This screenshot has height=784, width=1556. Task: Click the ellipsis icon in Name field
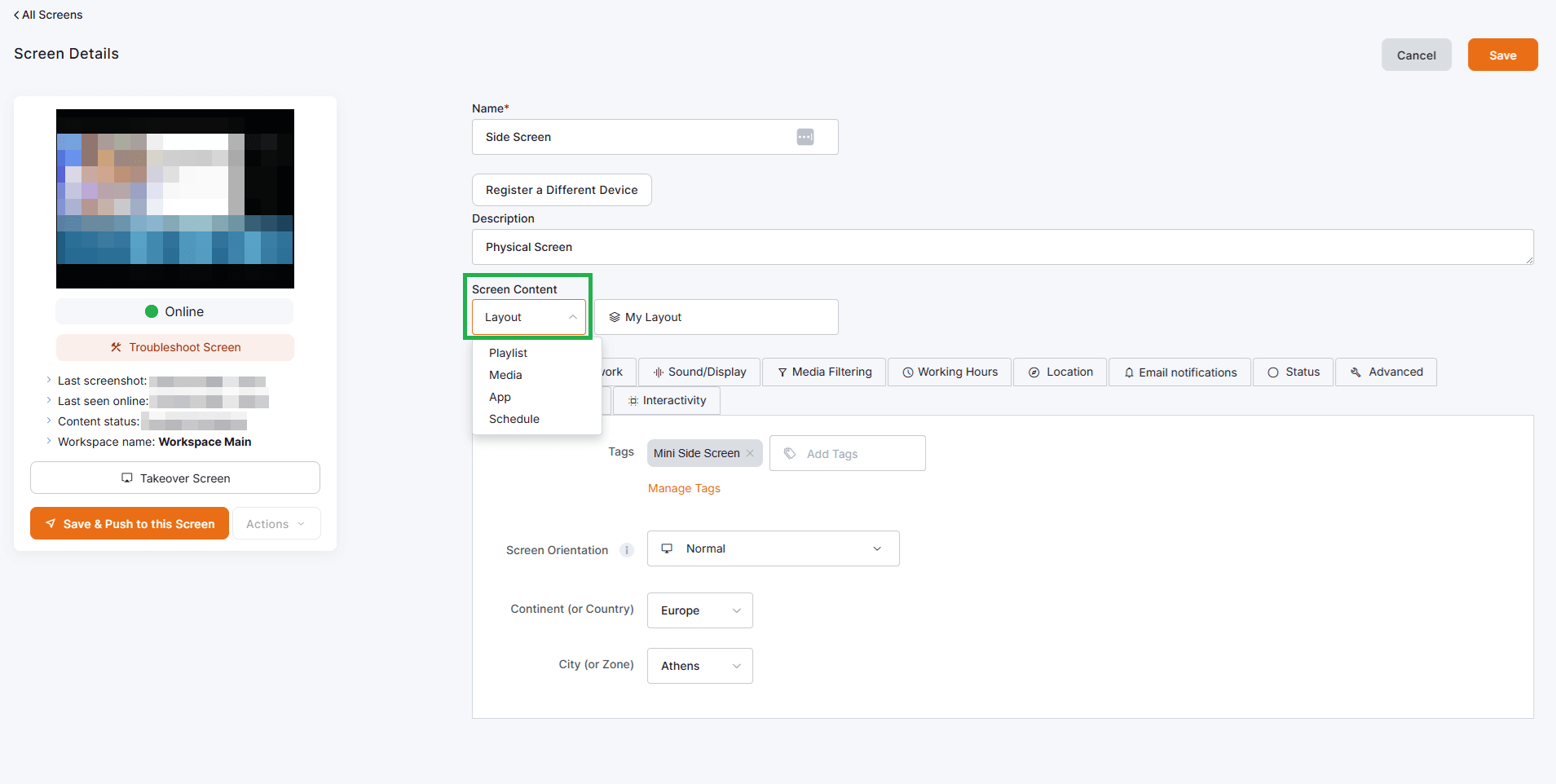(805, 137)
